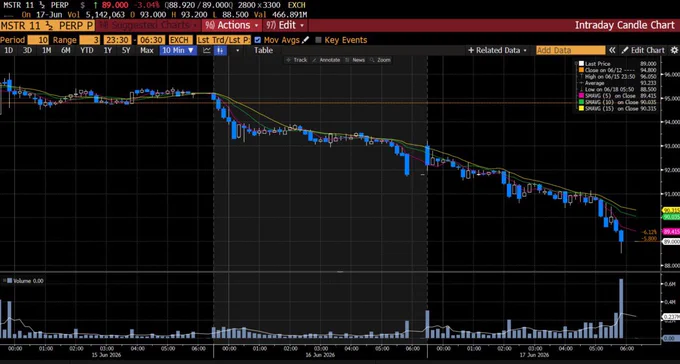Switch to Table view
The image size is (680, 364).
[x=263, y=50]
